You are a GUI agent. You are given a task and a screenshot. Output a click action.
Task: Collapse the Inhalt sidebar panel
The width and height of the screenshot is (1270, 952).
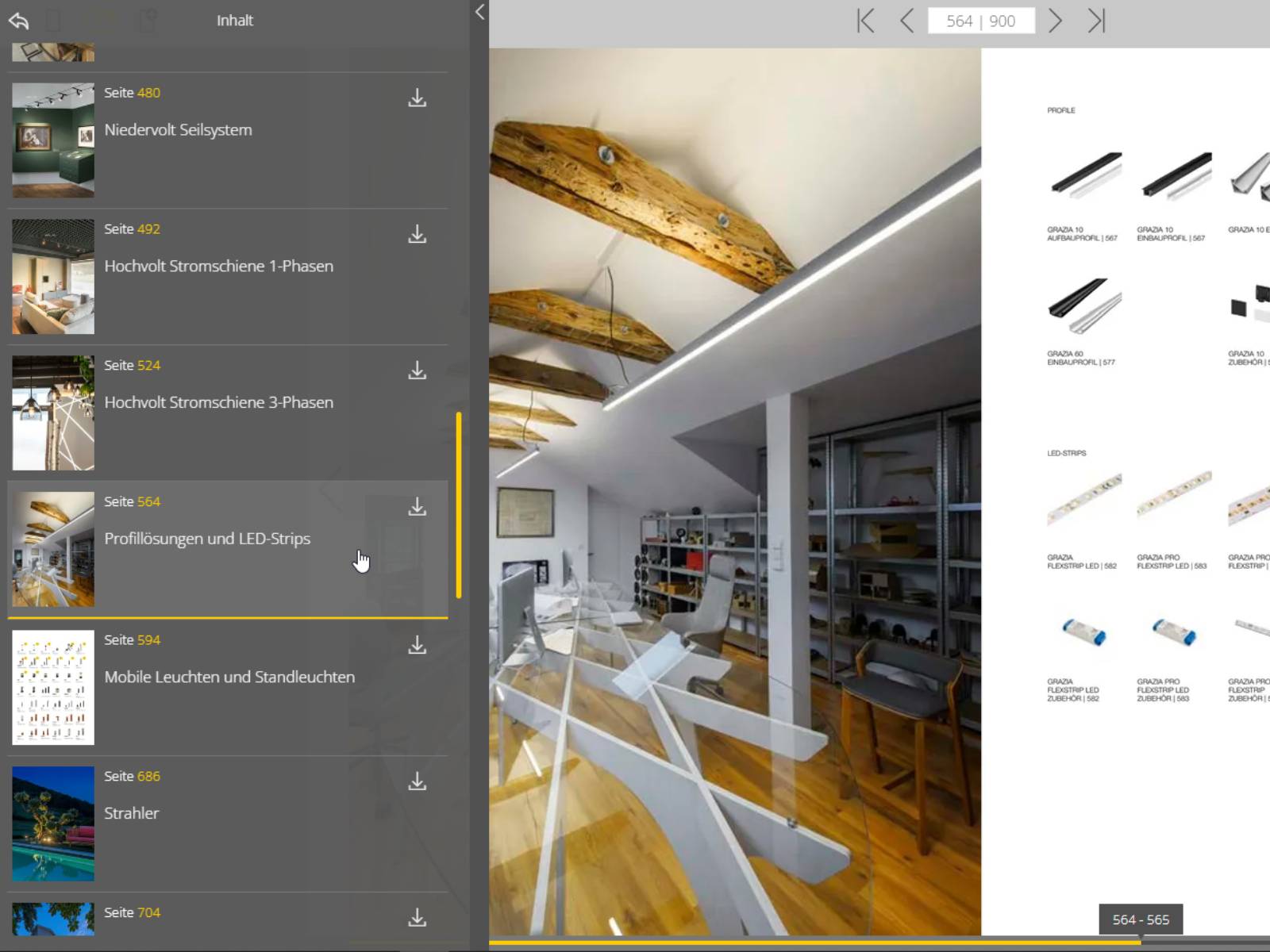tap(479, 12)
